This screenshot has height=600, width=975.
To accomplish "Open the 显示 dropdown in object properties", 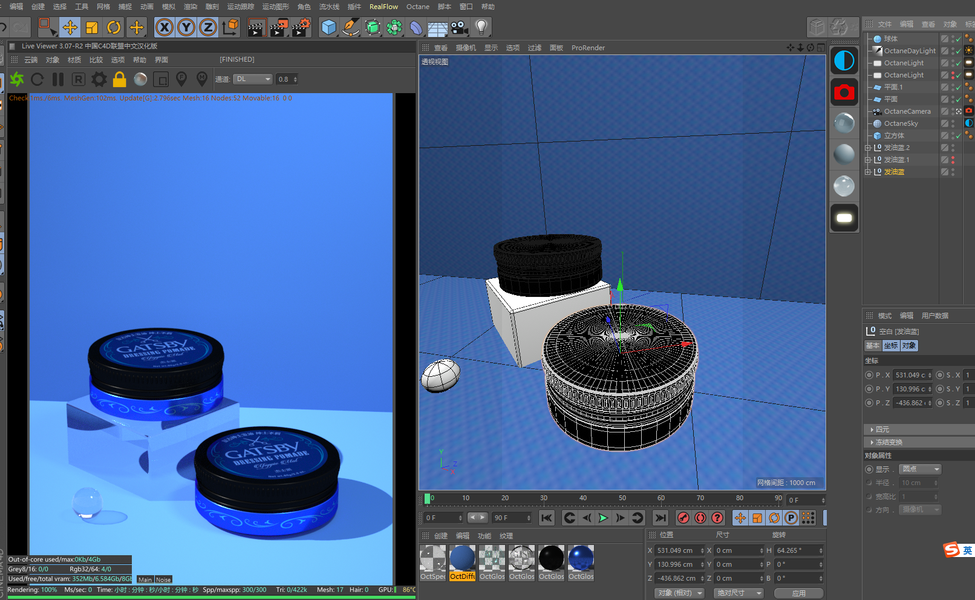I will pos(920,469).
